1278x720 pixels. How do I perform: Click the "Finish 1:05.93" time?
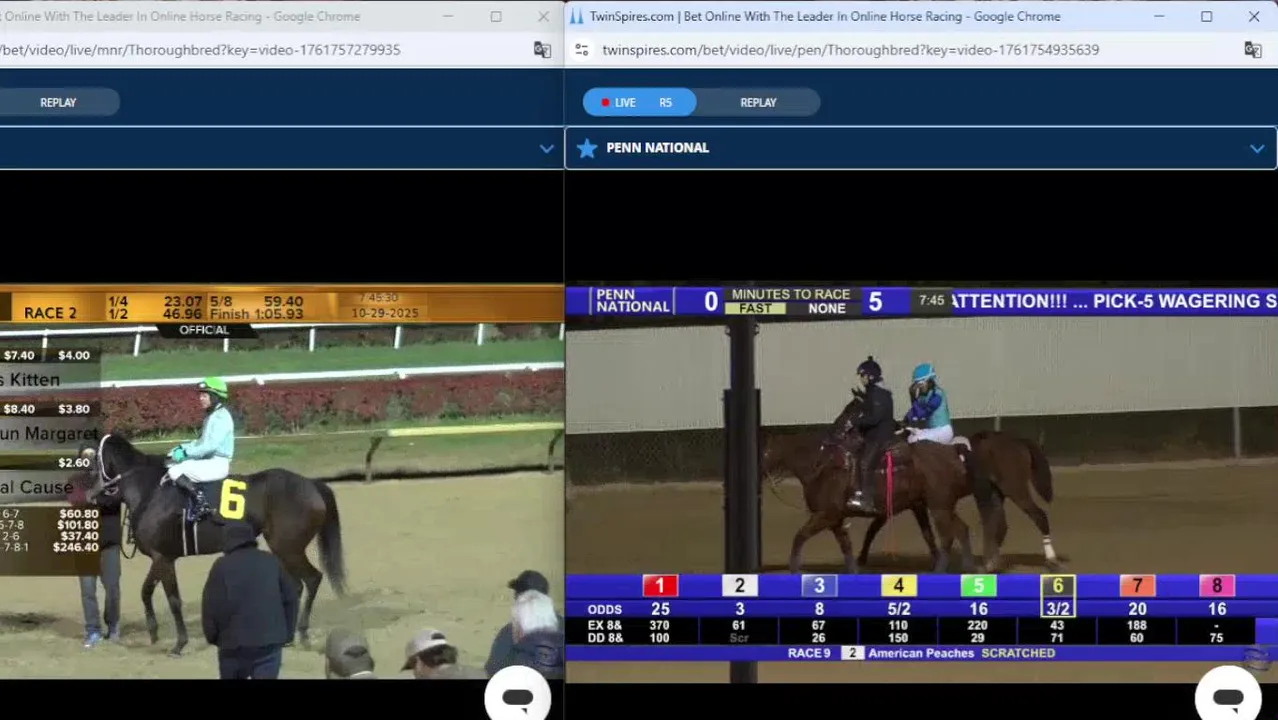[256, 314]
